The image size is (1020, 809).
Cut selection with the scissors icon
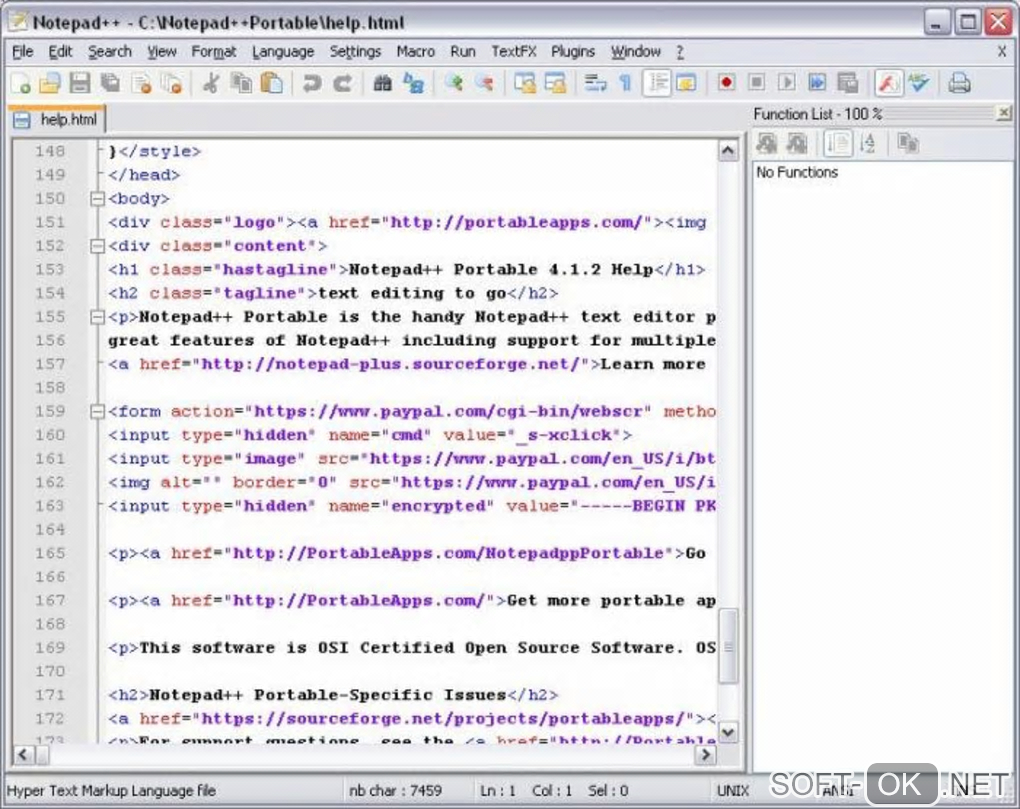tap(211, 83)
